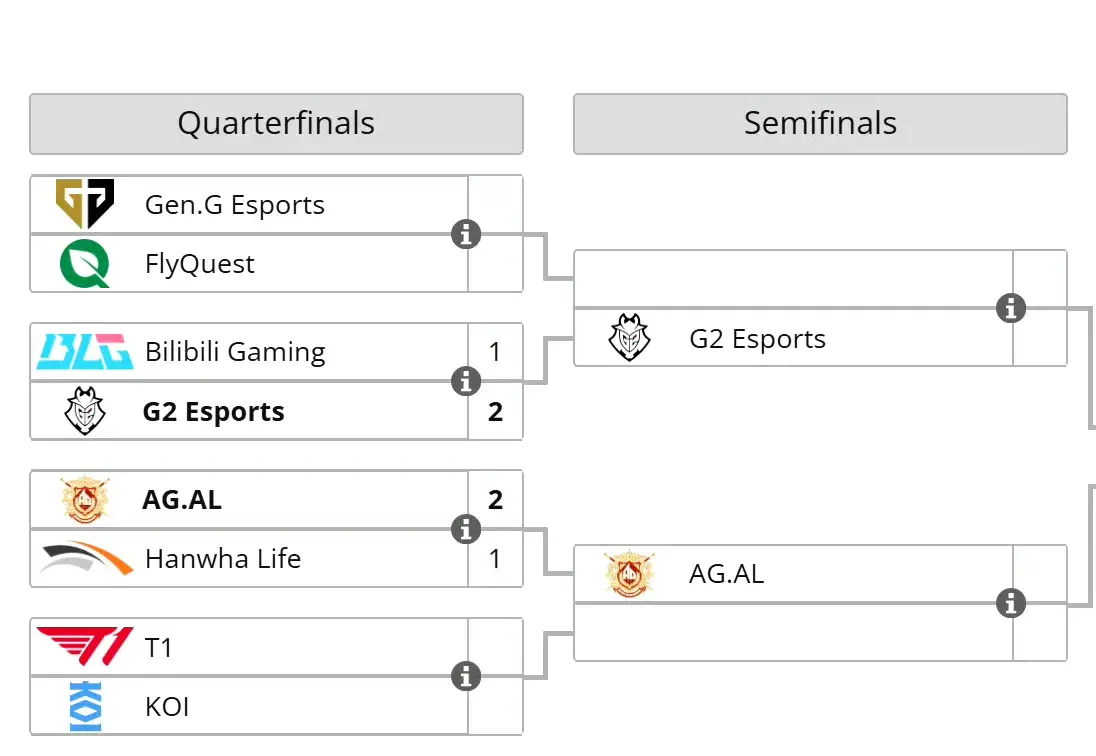Viewport: 1096px width, 756px height.
Task: Click the empty top semifinal slot
Action: click(793, 279)
